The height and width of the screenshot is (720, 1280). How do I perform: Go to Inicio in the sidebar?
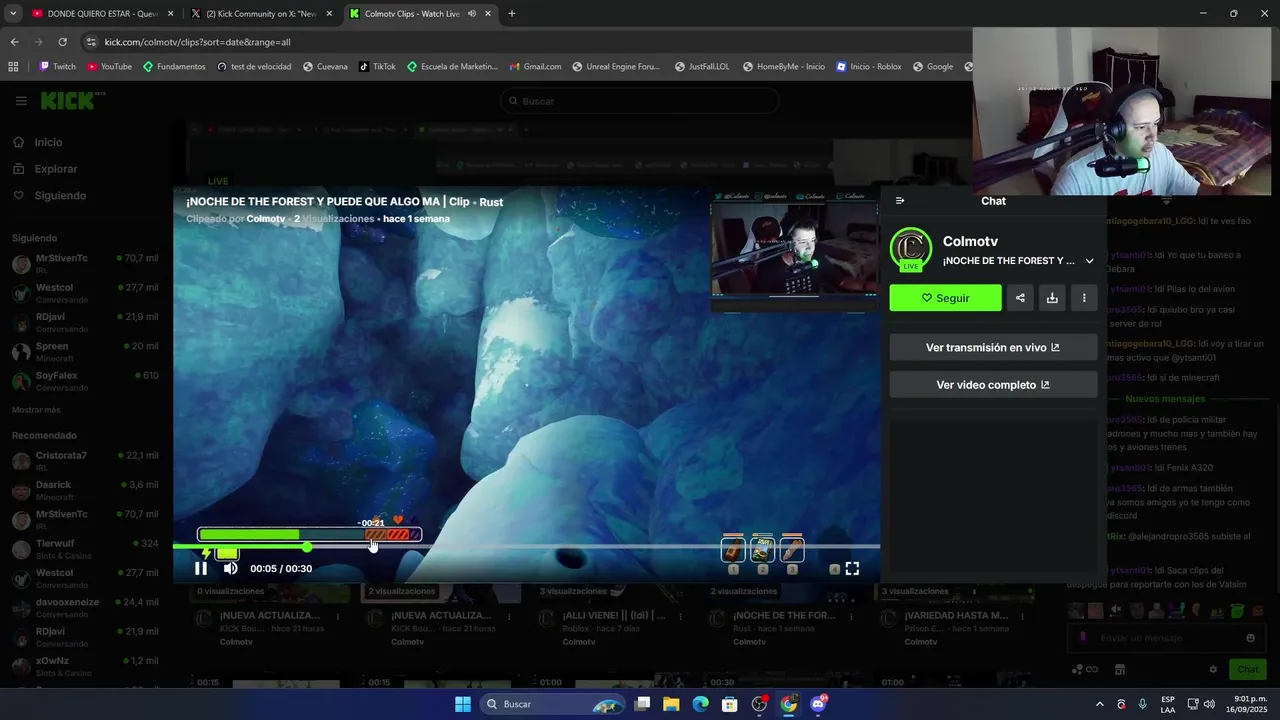48,142
